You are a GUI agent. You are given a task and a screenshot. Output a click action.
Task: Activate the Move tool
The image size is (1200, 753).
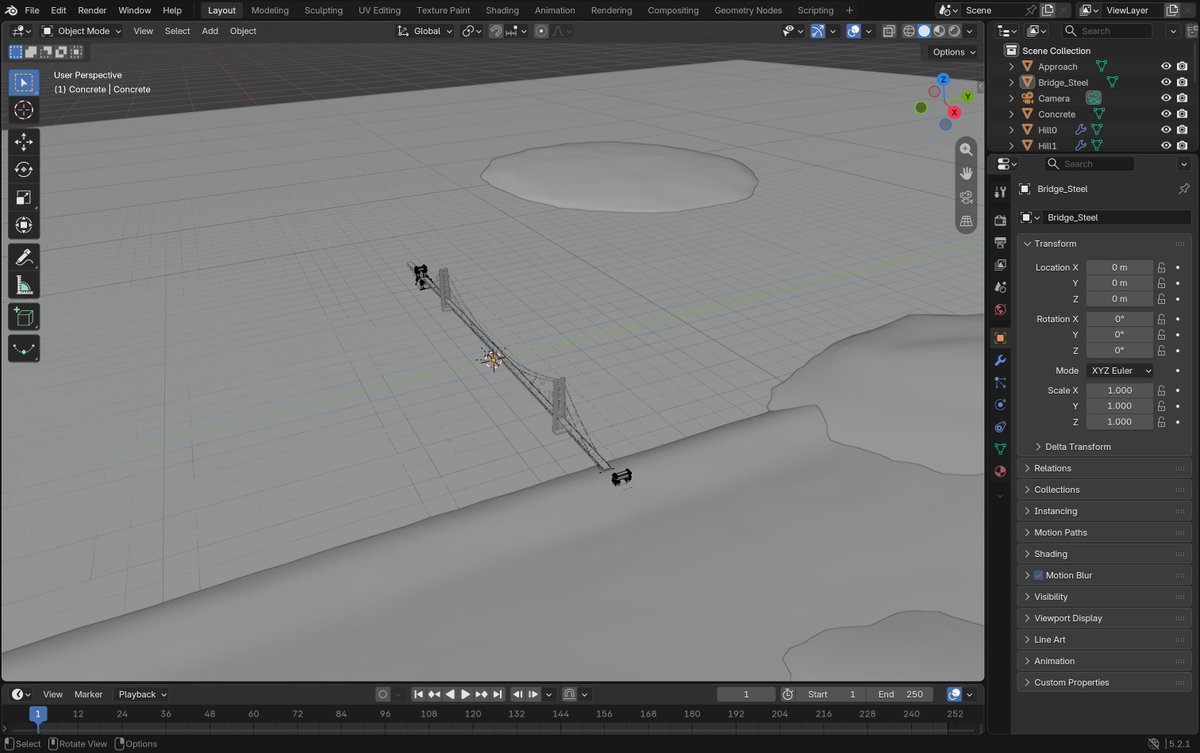coord(24,143)
